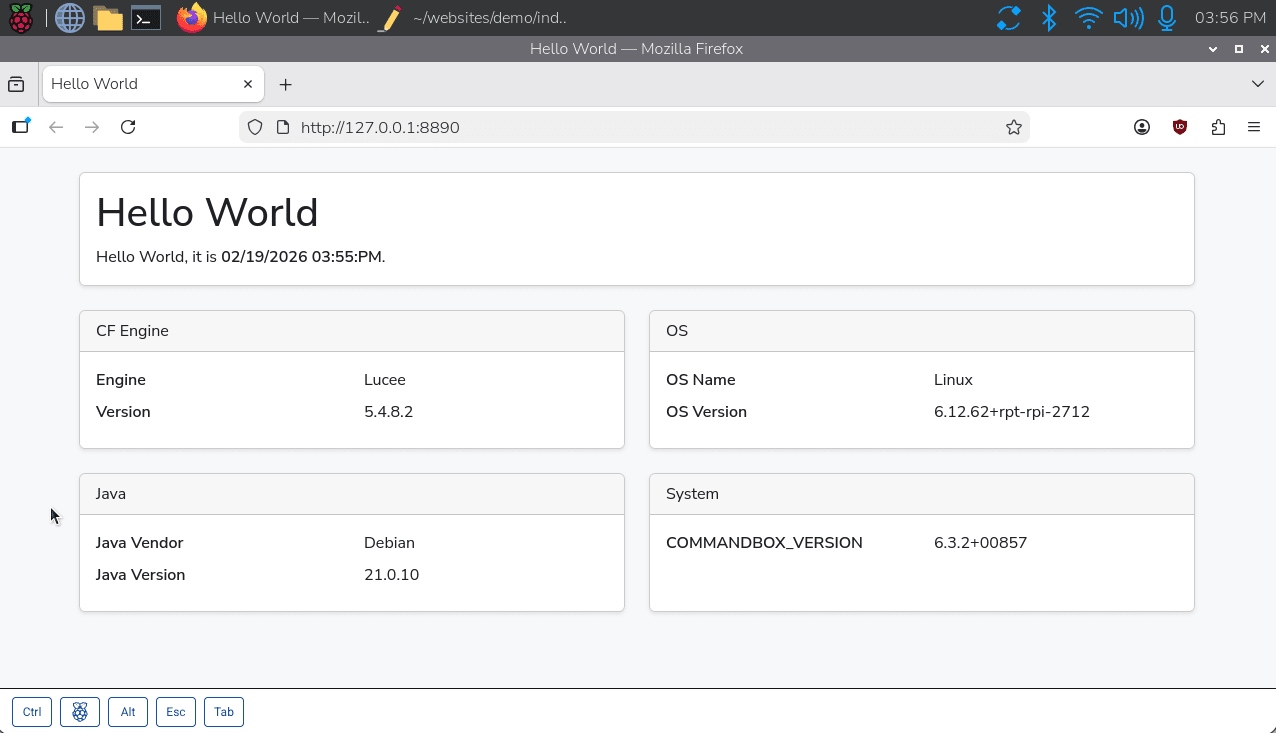Toggle the on-screen Ctrl key
The image size is (1276, 733).
tap(31, 711)
